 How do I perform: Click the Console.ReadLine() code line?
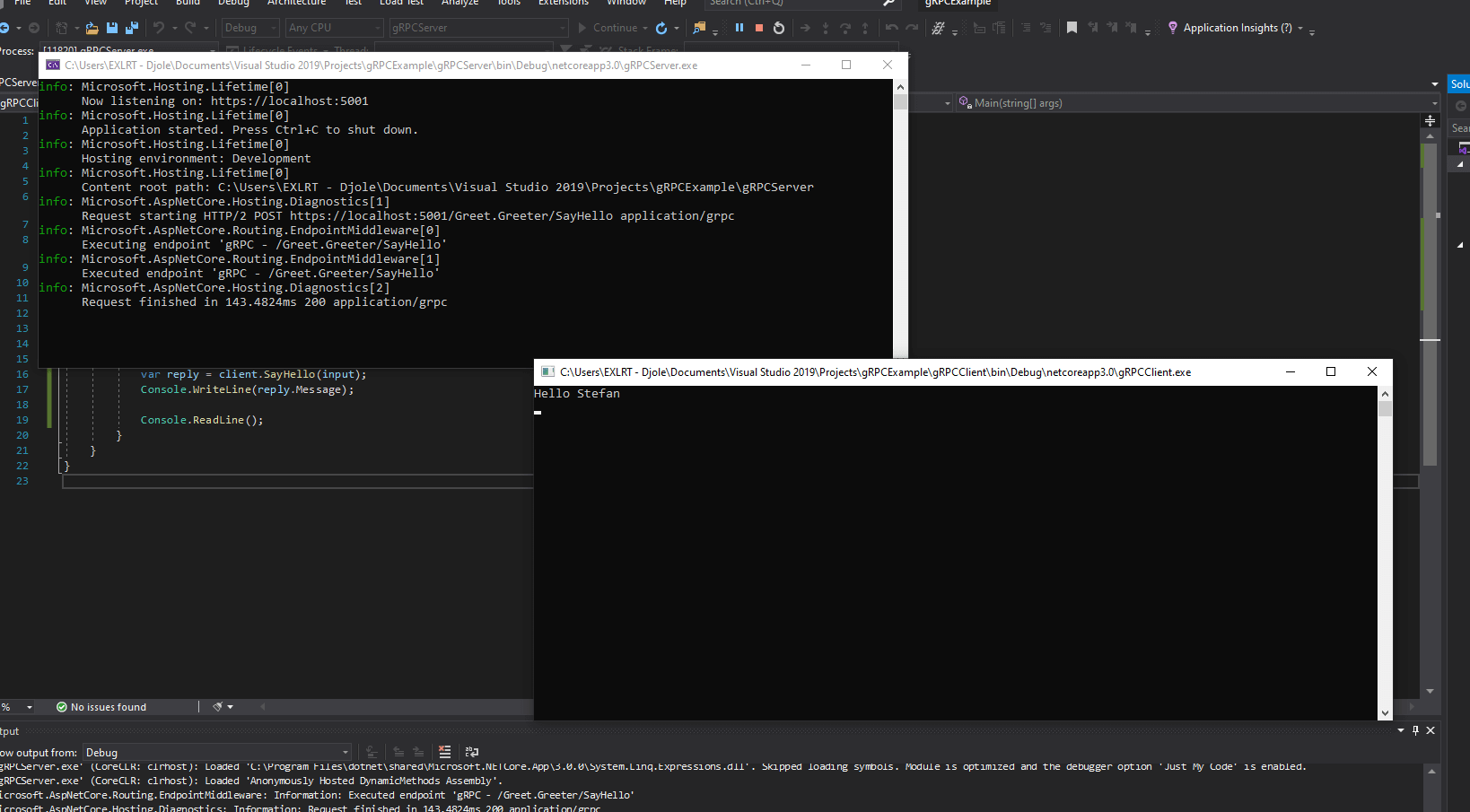tap(202, 420)
